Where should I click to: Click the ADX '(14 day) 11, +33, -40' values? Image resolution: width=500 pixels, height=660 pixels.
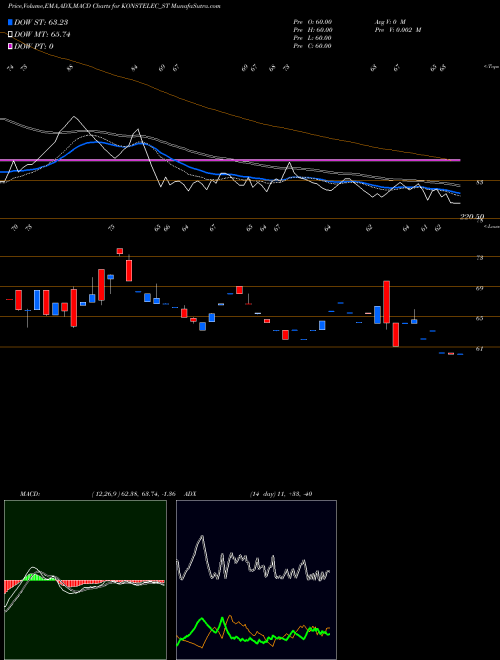281,494
